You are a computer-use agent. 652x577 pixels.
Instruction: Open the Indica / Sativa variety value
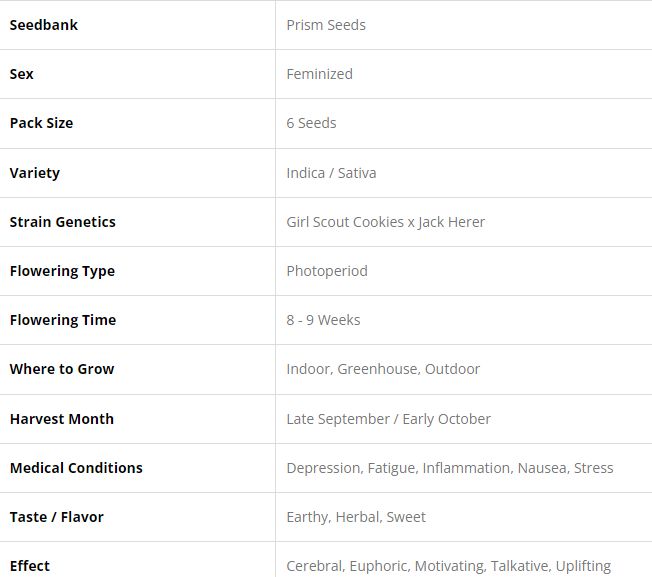pyautogui.click(x=331, y=173)
